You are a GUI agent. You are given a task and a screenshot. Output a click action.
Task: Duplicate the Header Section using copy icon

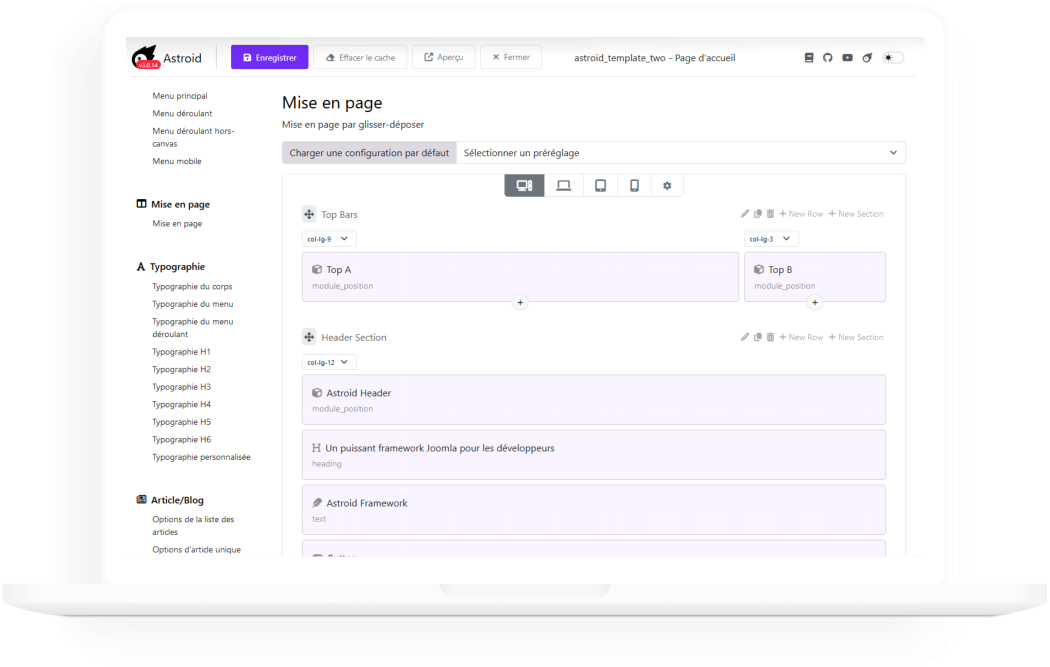pyautogui.click(x=758, y=337)
